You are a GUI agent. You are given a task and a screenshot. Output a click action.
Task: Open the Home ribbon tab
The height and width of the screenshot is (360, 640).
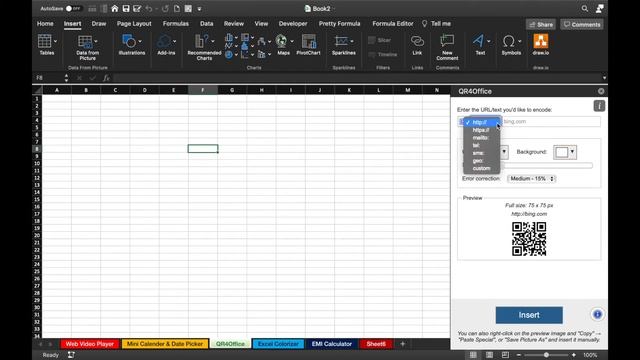click(45, 24)
